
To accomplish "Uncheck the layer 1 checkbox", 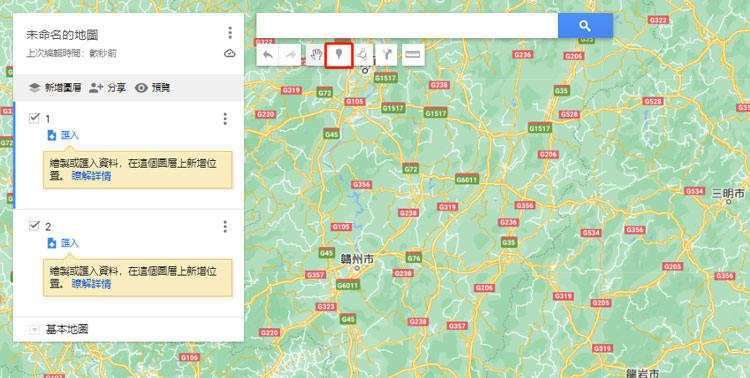I will (34, 118).
